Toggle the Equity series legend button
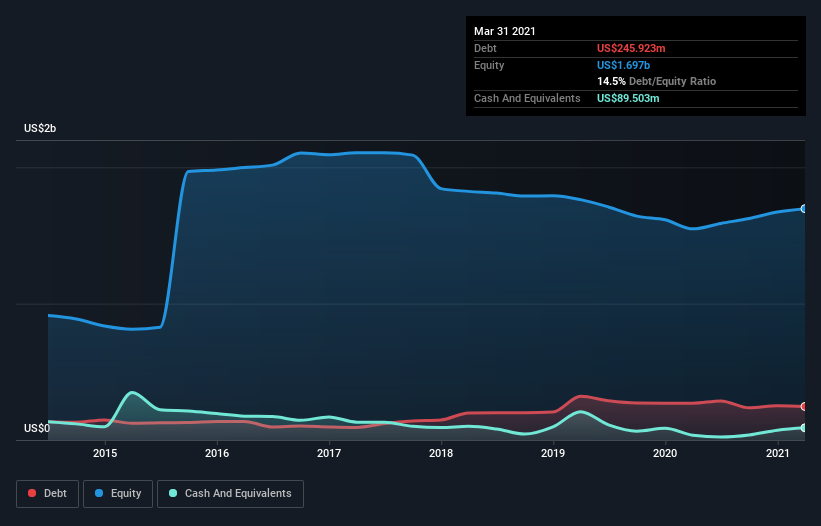 pyautogui.click(x=118, y=494)
